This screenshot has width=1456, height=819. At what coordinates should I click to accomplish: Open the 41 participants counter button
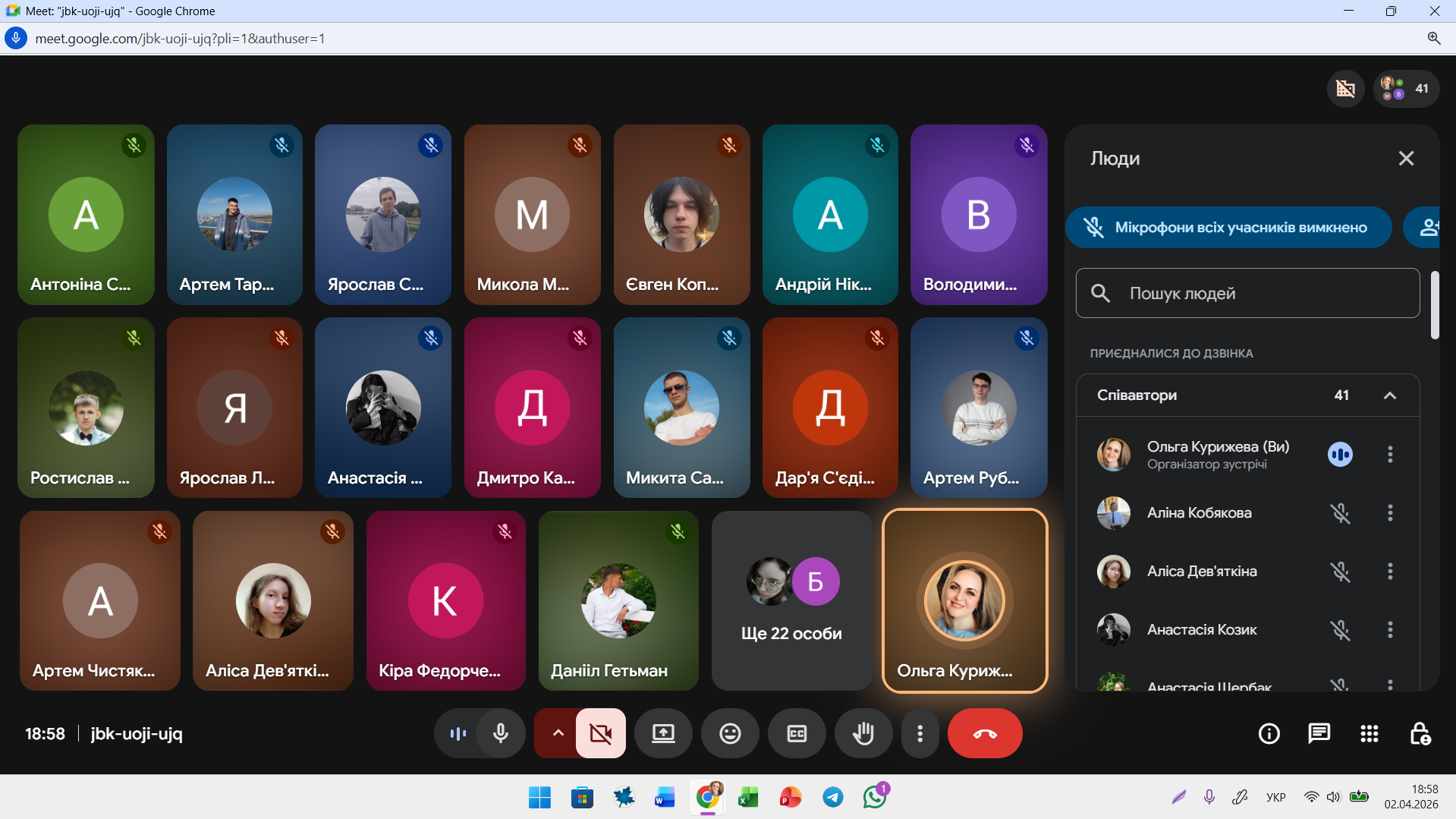[1406, 89]
